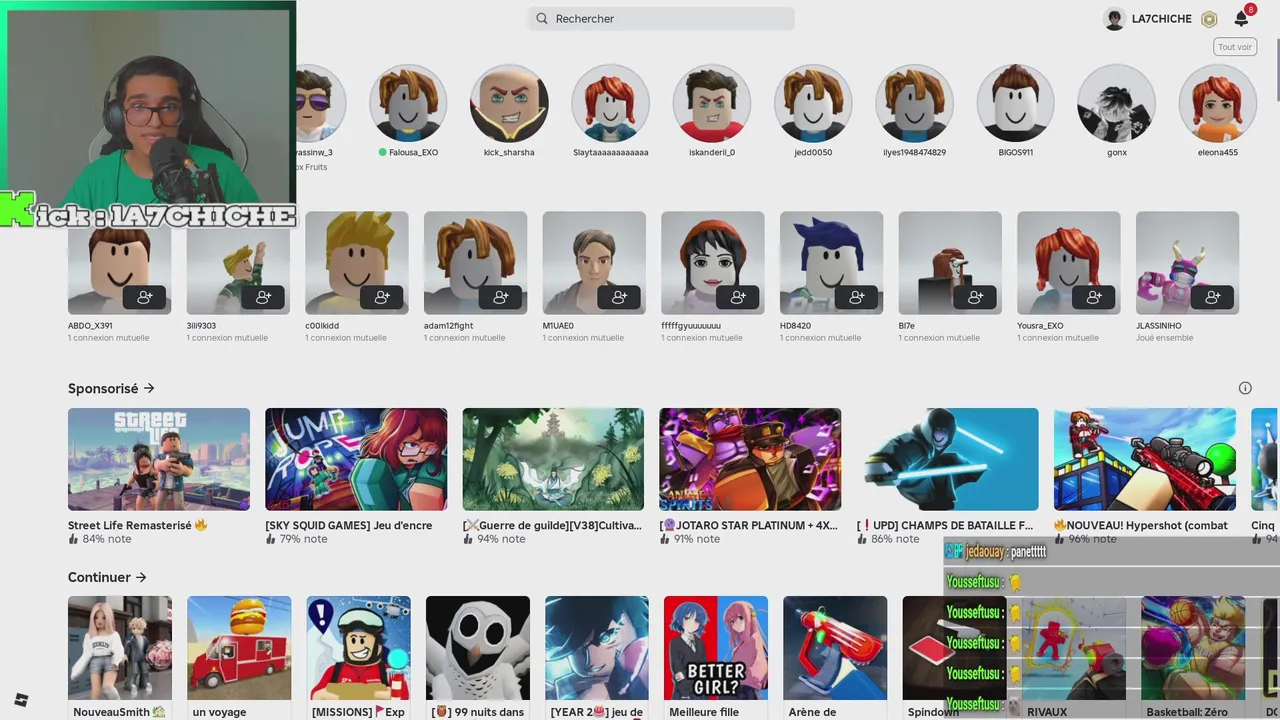Click the Rechercher search field
The height and width of the screenshot is (720, 1280).
click(661, 19)
